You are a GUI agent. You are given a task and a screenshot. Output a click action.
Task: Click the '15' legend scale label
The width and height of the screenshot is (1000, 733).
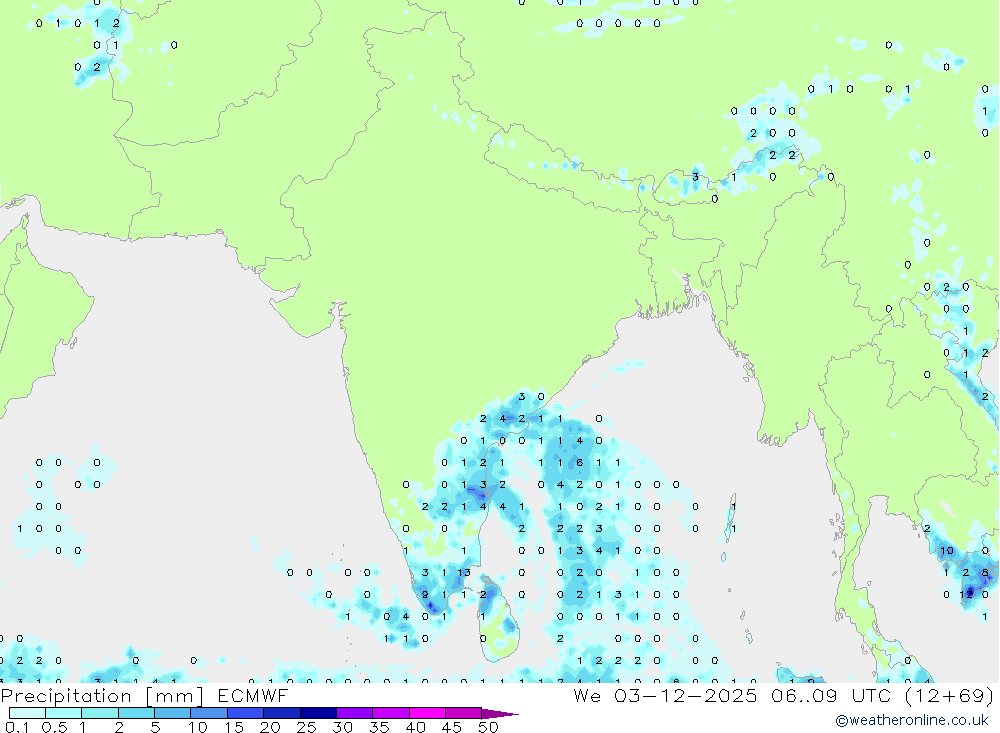coord(234,727)
